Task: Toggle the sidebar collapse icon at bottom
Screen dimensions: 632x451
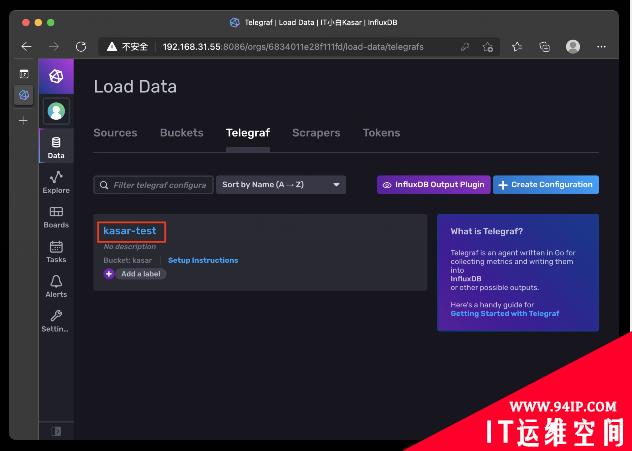Action: (x=56, y=431)
